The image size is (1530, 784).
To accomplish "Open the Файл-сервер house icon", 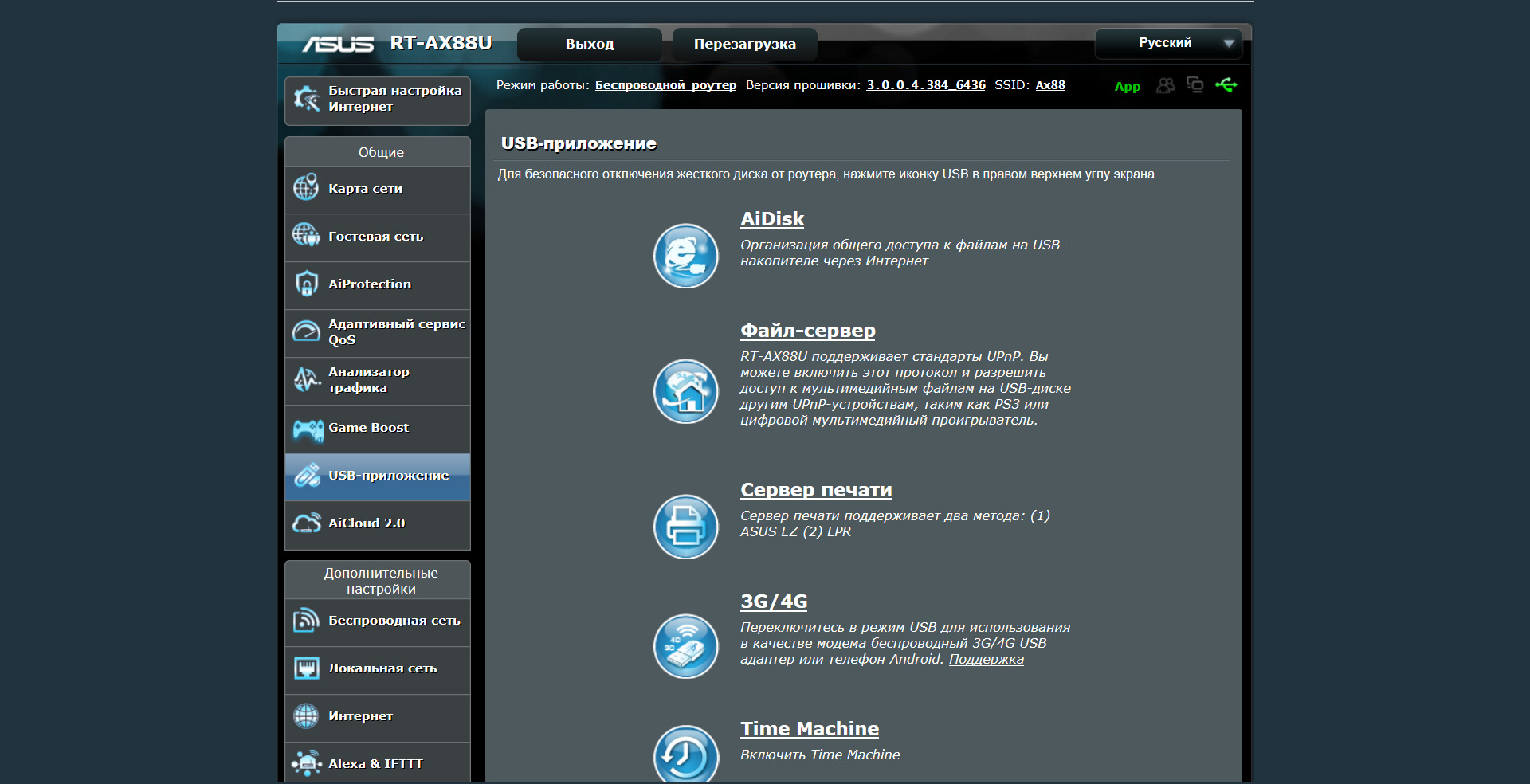I will coord(685,391).
